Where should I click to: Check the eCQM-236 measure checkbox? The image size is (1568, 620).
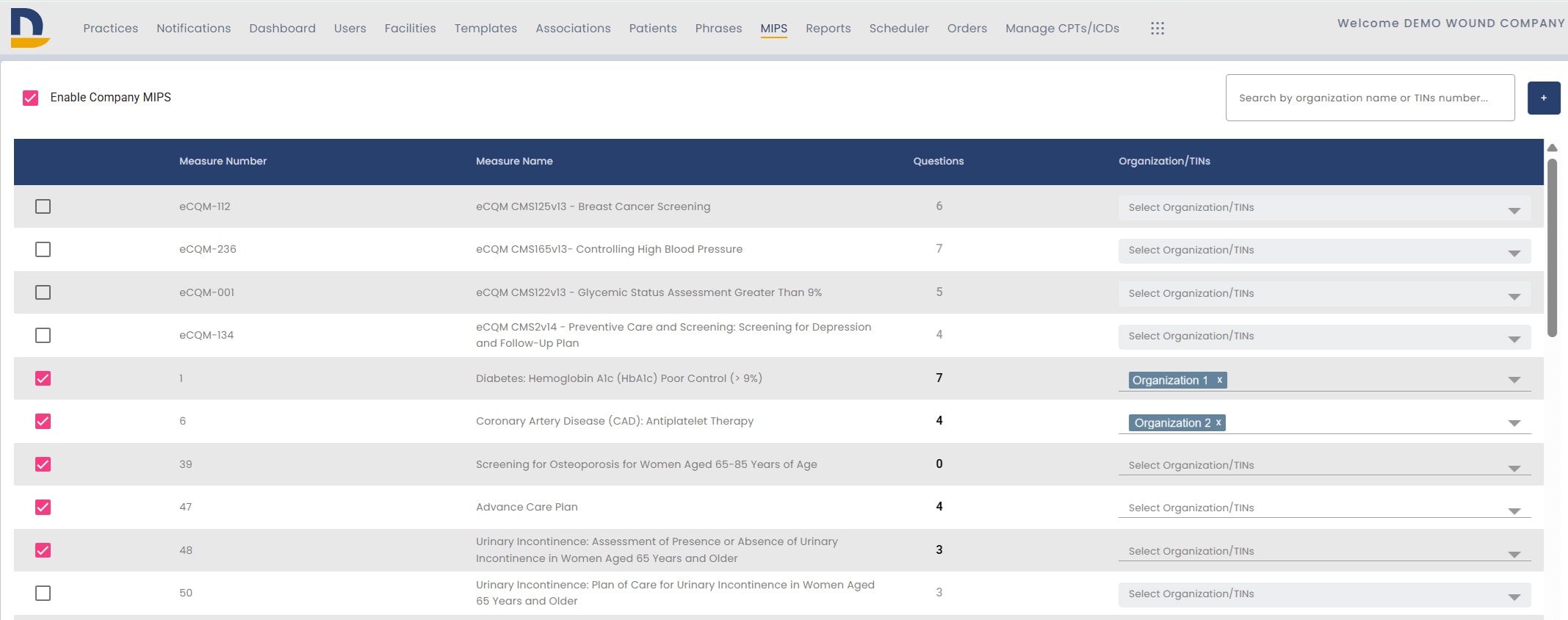43,250
